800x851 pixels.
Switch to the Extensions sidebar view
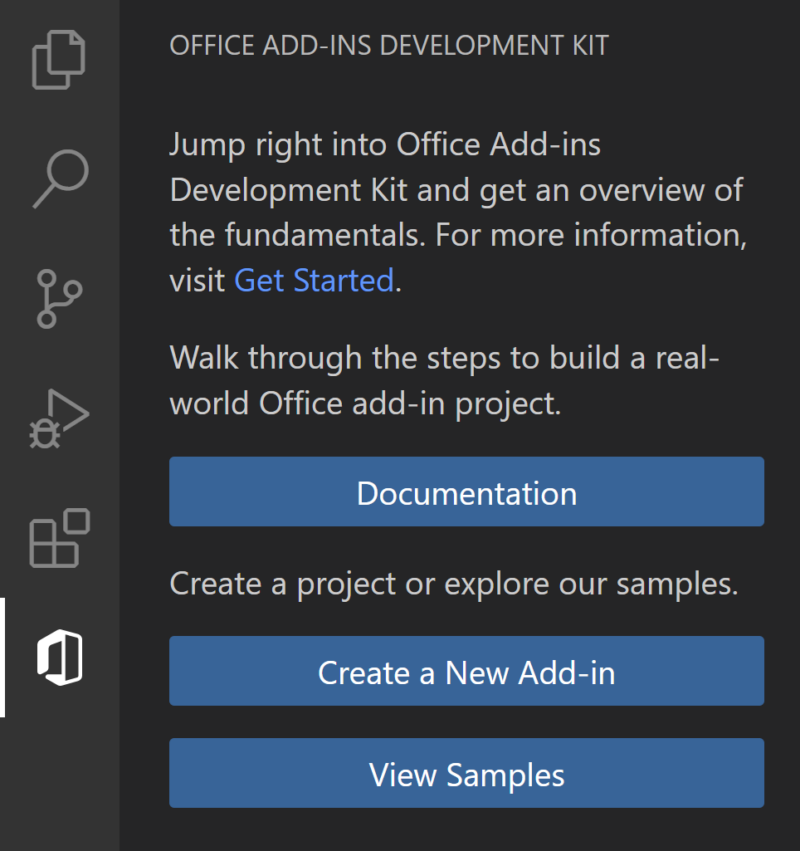[57, 535]
